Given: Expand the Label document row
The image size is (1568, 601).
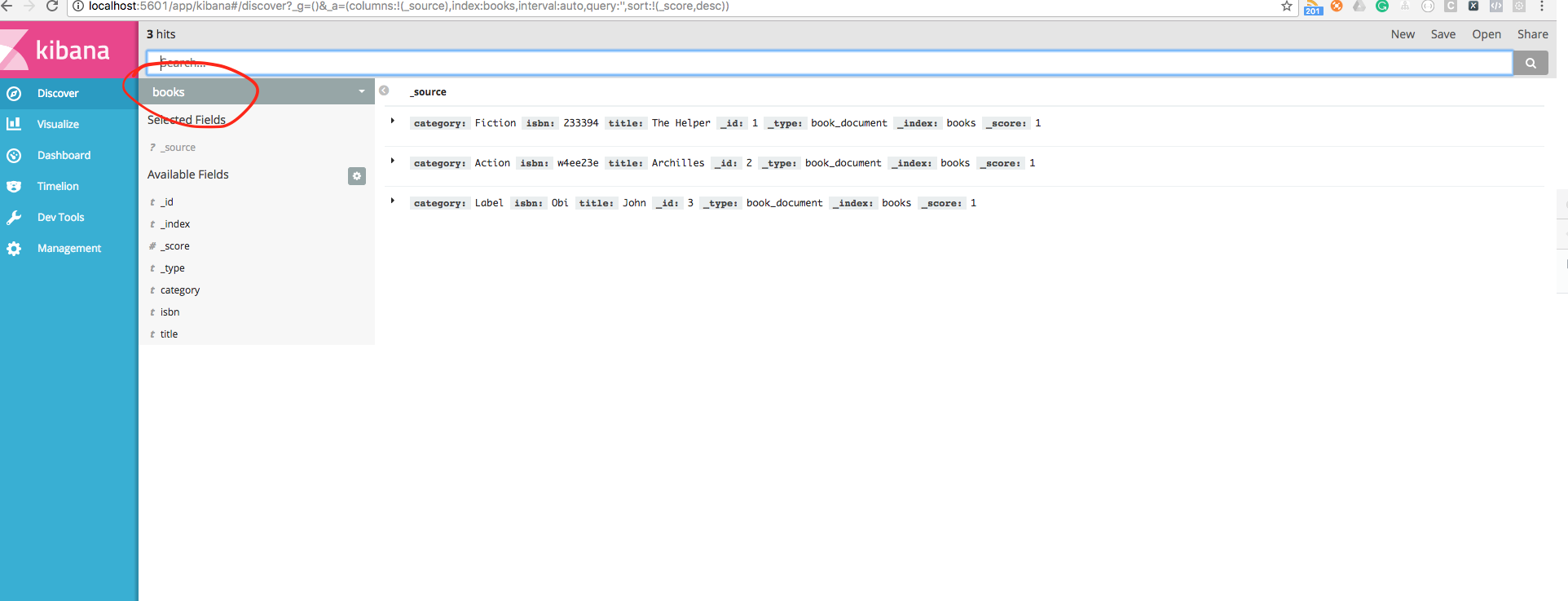Looking at the screenshot, I should tap(393, 201).
